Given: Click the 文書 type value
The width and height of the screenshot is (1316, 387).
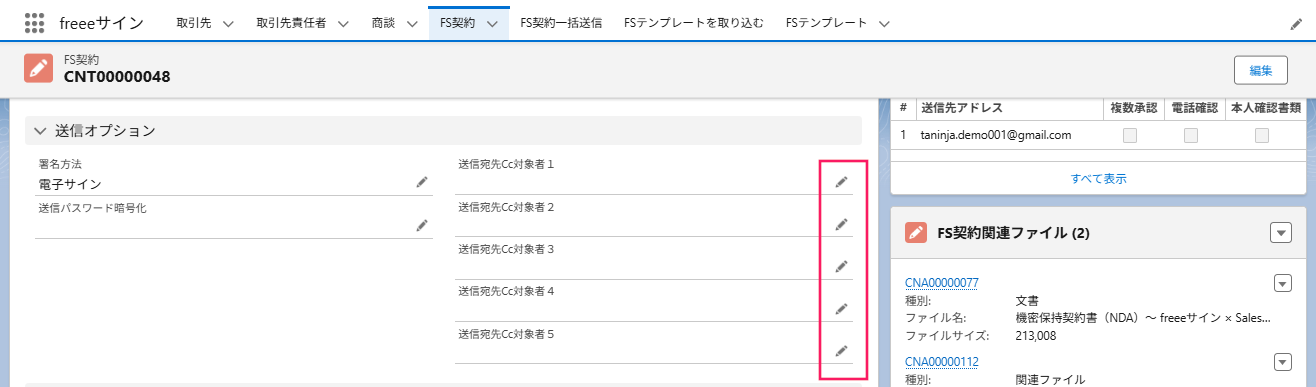Looking at the screenshot, I should coord(1027,300).
